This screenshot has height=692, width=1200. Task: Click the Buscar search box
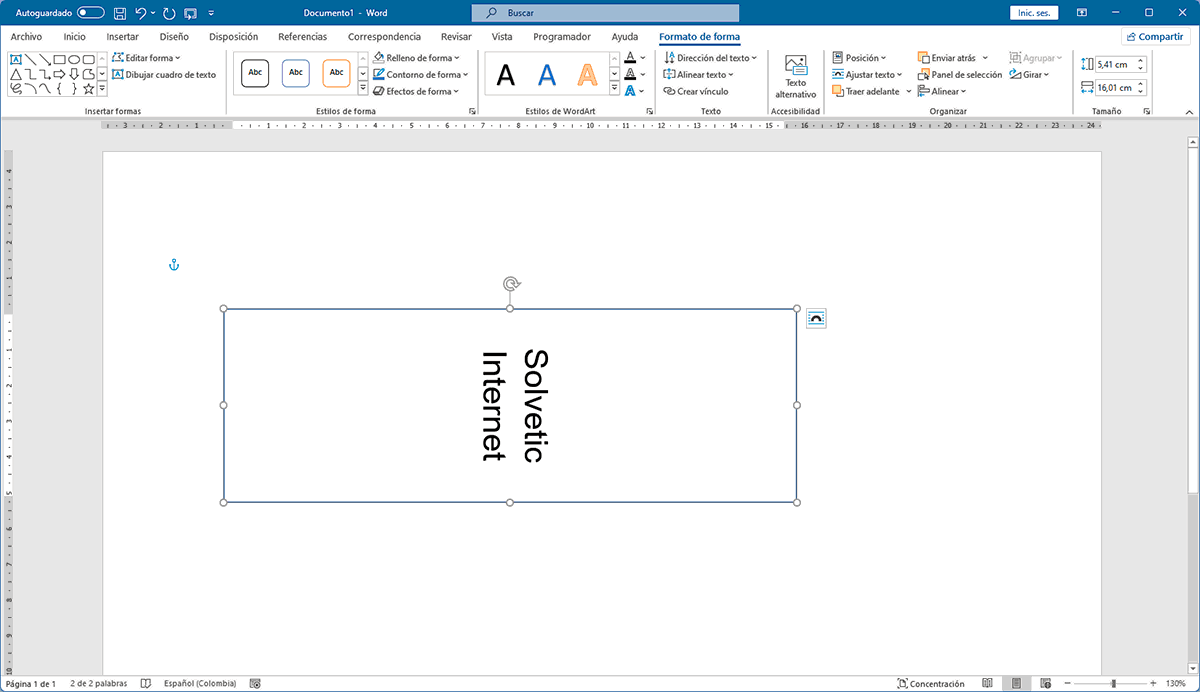click(x=605, y=13)
